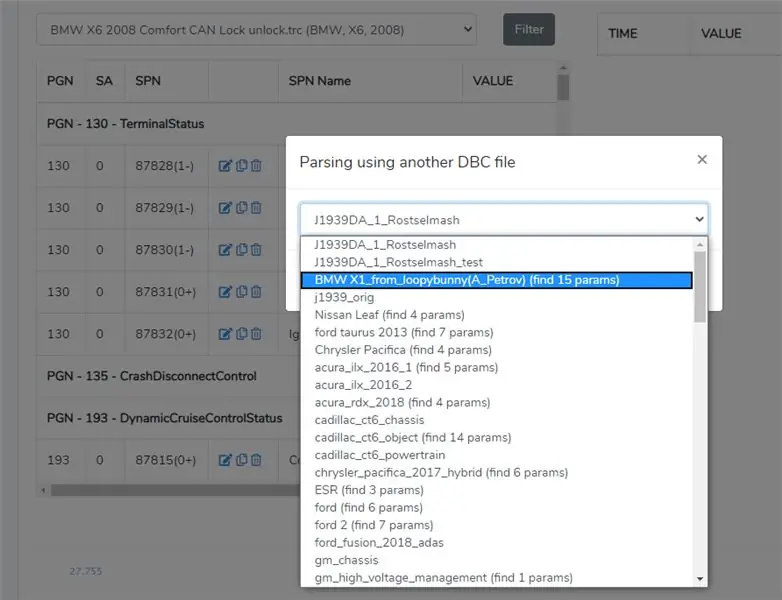Select acura_ilx_2016_2 option

click(x=496, y=385)
